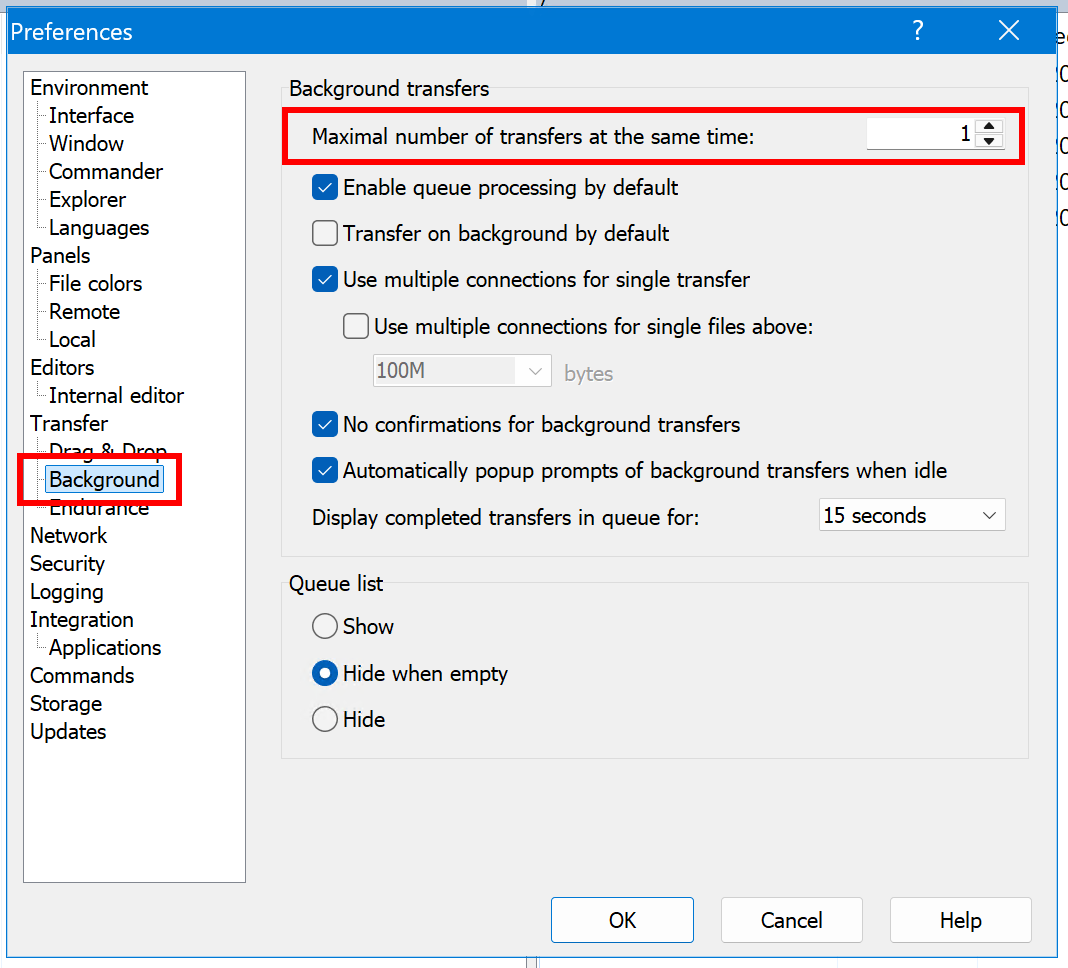Click the Cancel button
This screenshot has height=968, width=1068.
point(791,920)
